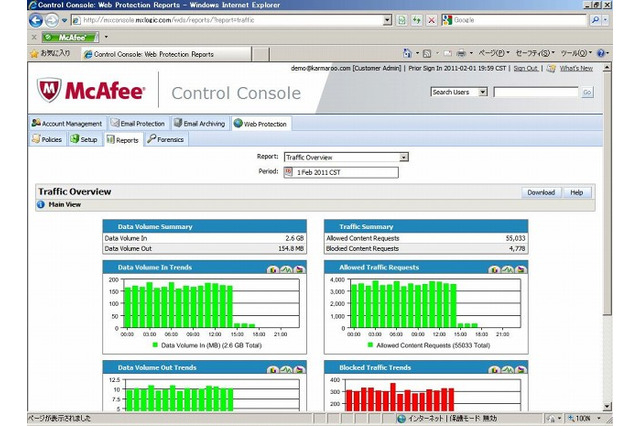Click the Blocked Content Requests value 4,778

(x=517, y=248)
